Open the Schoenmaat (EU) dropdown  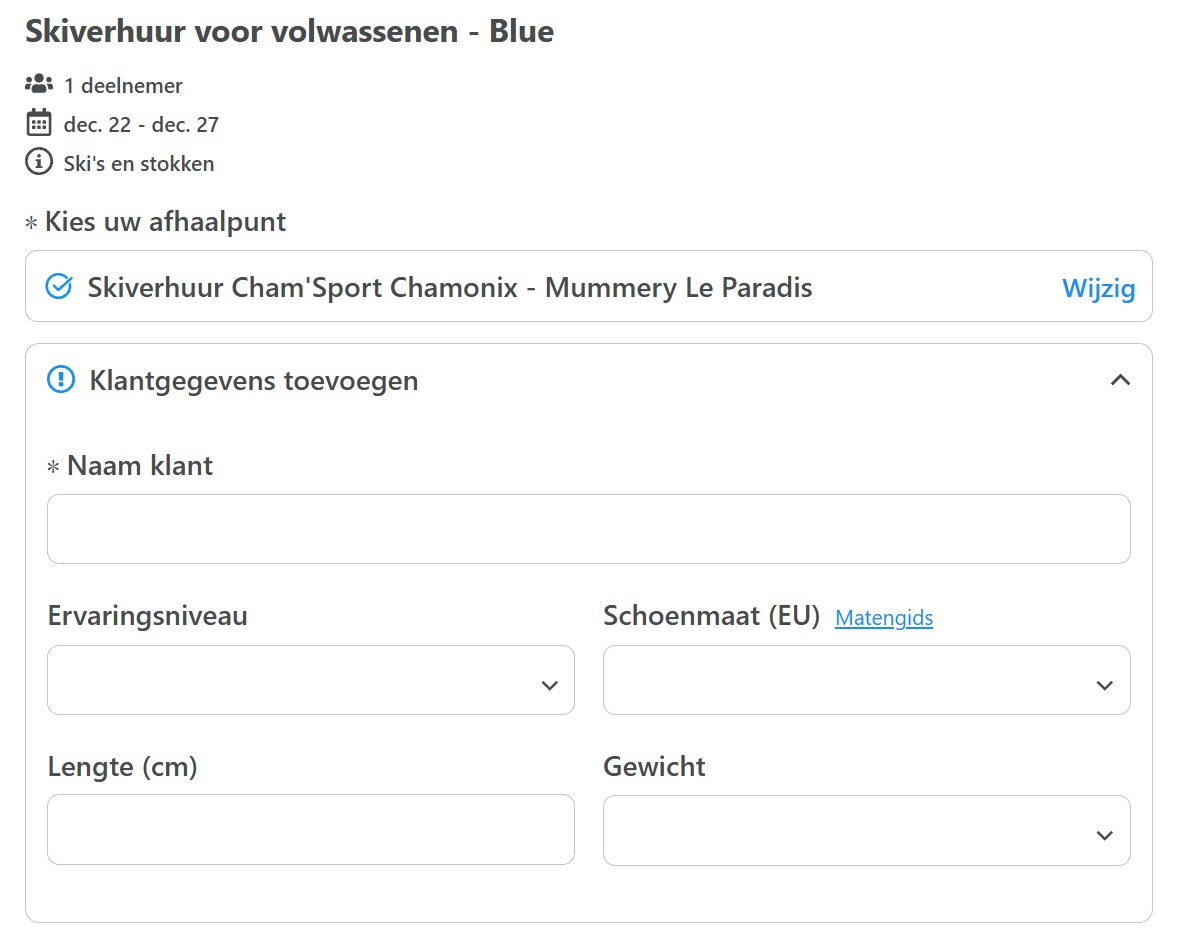point(866,680)
